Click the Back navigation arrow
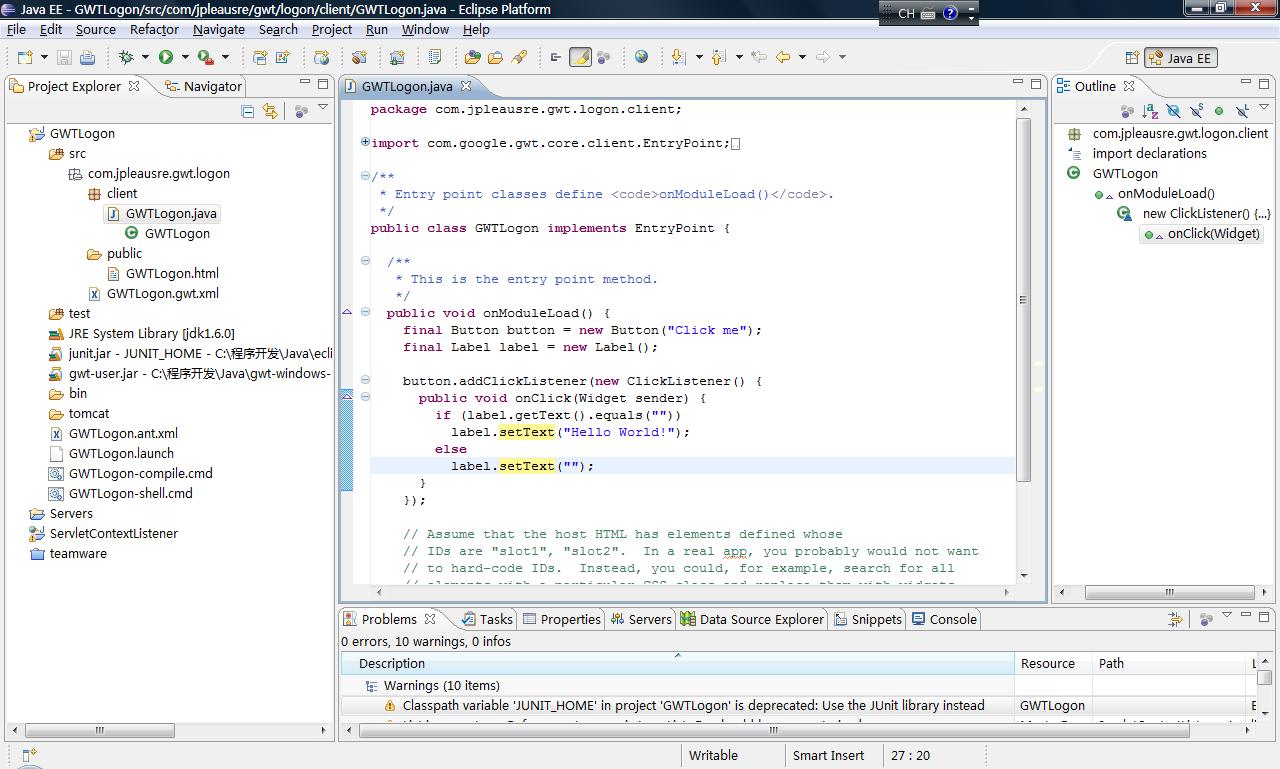This screenshot has height=769, width=1280. point(783,57)
